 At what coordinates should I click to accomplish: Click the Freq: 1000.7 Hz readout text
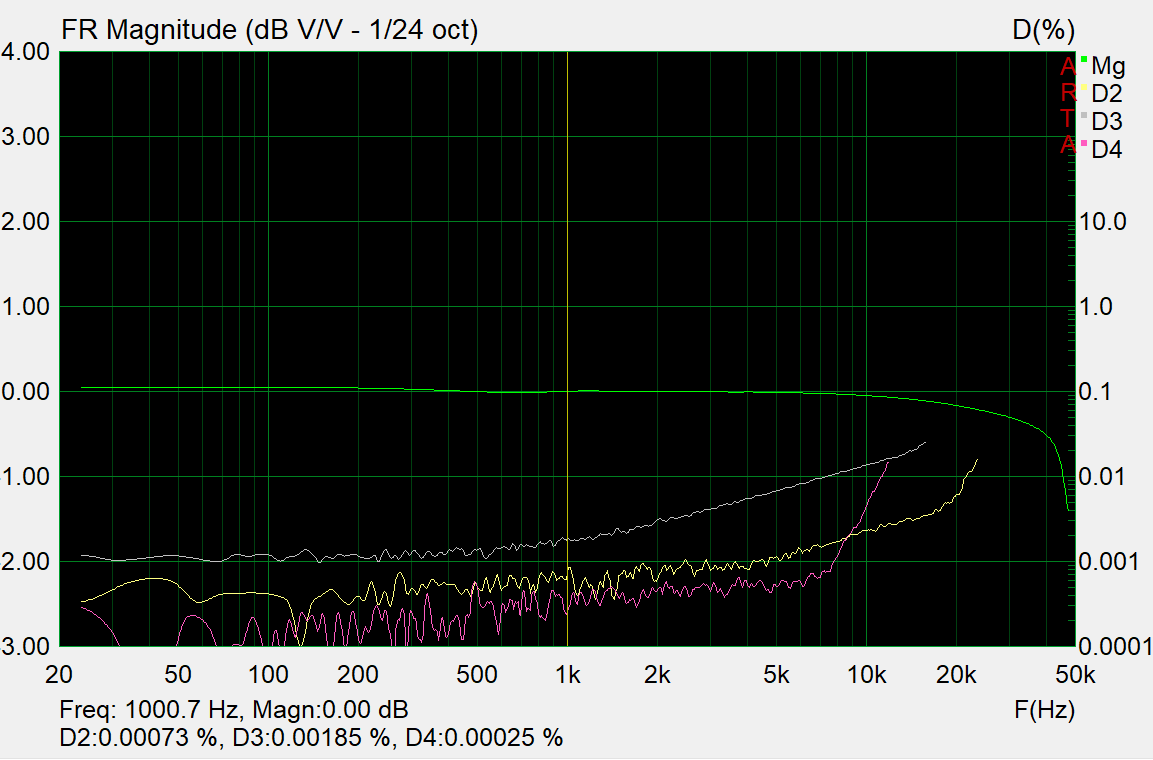[149, 710]
